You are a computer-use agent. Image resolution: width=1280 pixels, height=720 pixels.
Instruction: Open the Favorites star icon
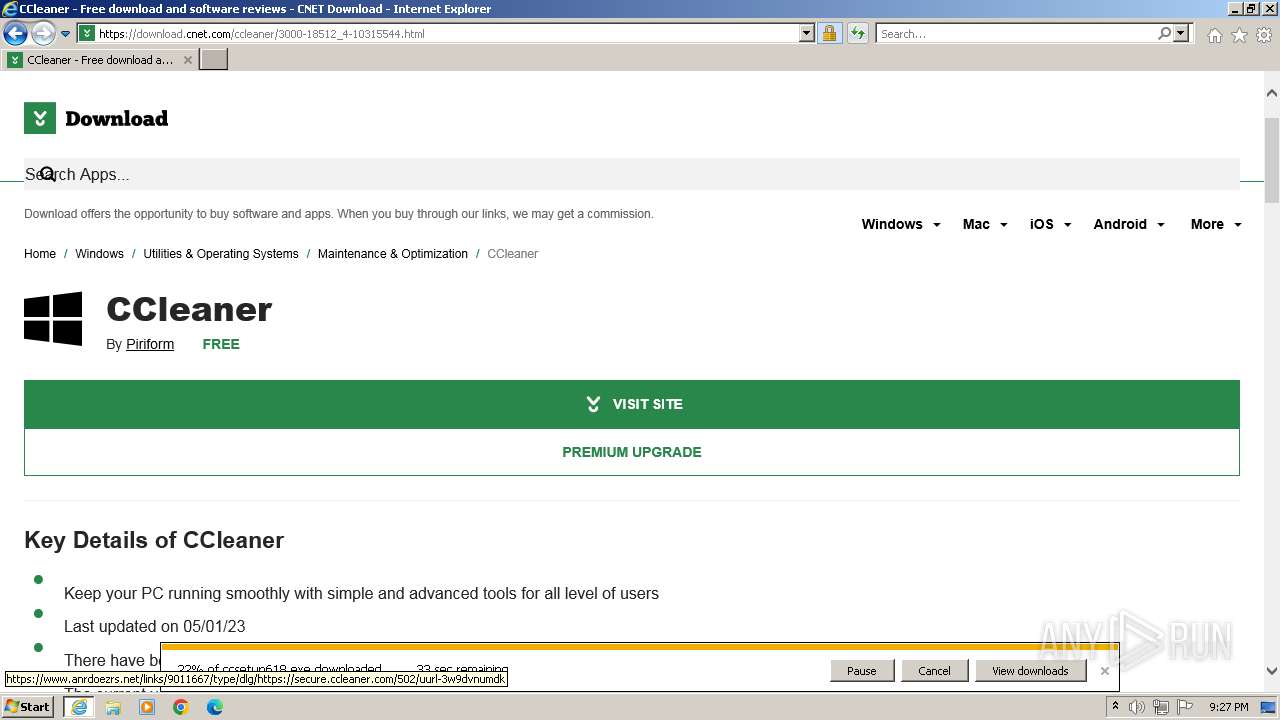point(1239,35)
